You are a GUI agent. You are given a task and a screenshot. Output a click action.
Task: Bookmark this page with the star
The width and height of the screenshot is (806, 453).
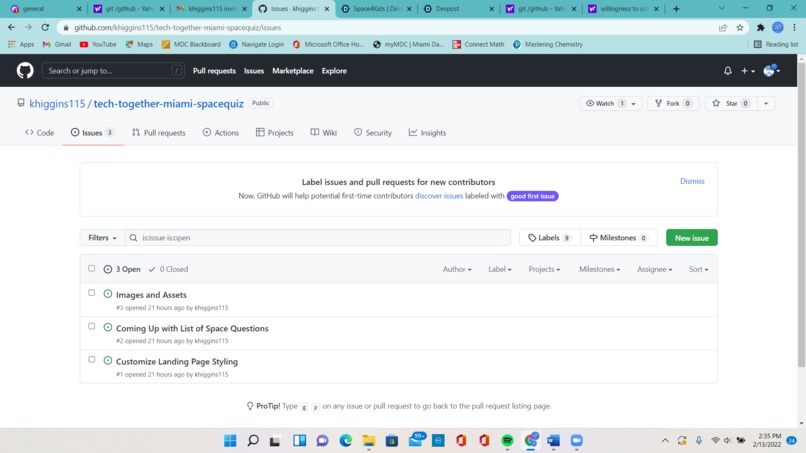pyautogui.click(x=740, y=28)
